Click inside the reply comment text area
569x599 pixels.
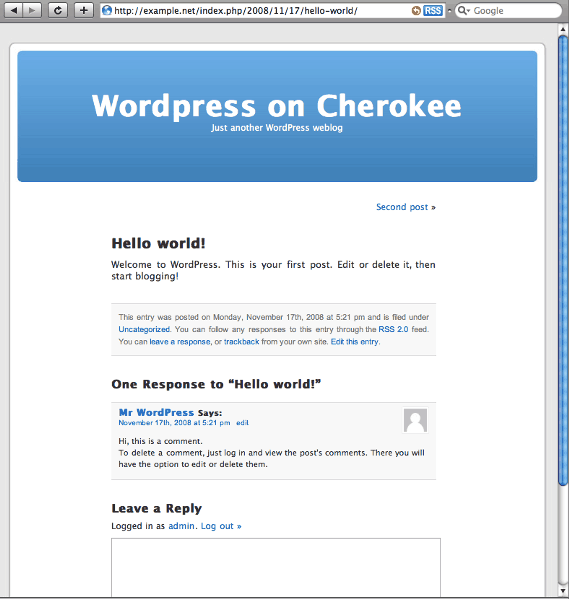pyautogui.click(x=276, y=567)
